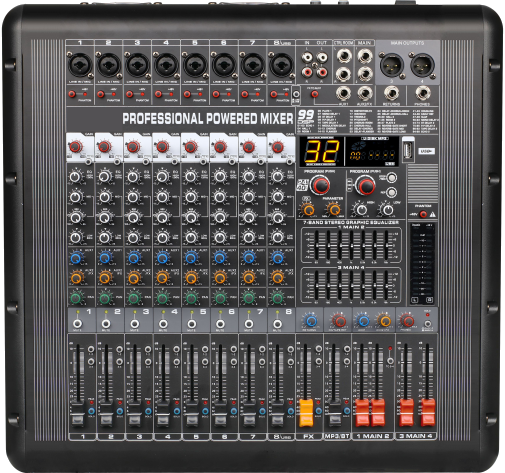Toggle the channel 7 mute button
The height and width of the screenshot is (473, 505).
pyautogui.click(x=249, y=324)
